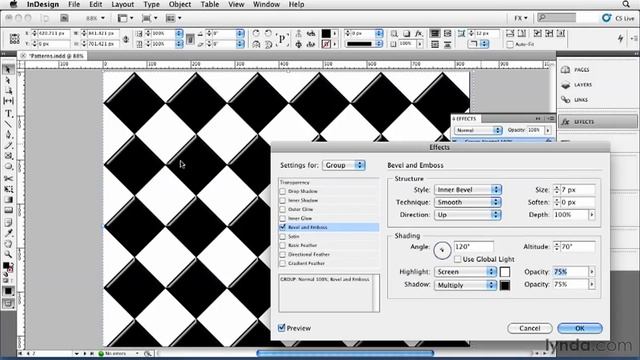Select the Ellipse tool
Viewport: 640px width, 360px height.
8,167
